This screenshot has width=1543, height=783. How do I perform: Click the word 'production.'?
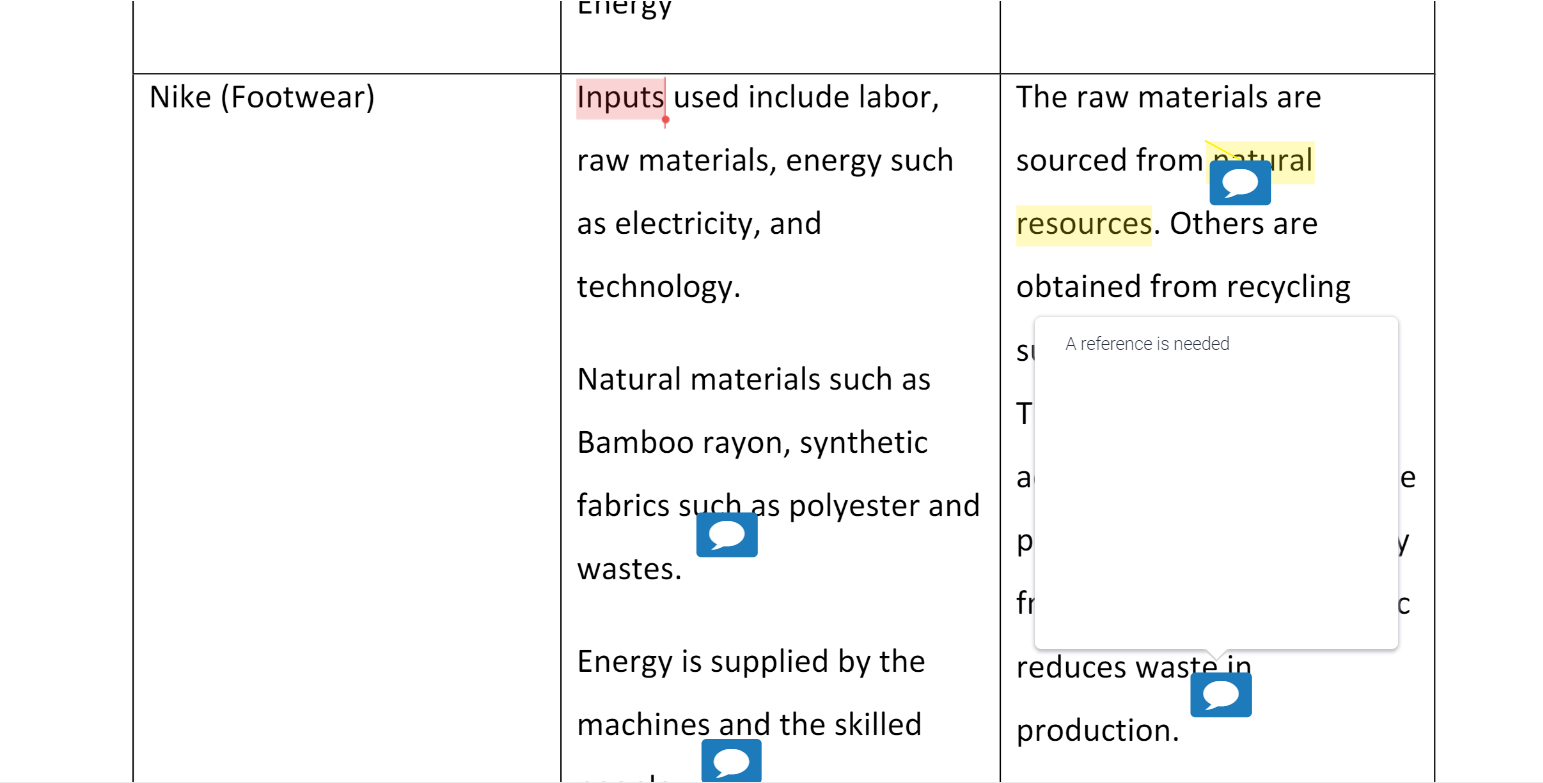(x=1098, y=731)
